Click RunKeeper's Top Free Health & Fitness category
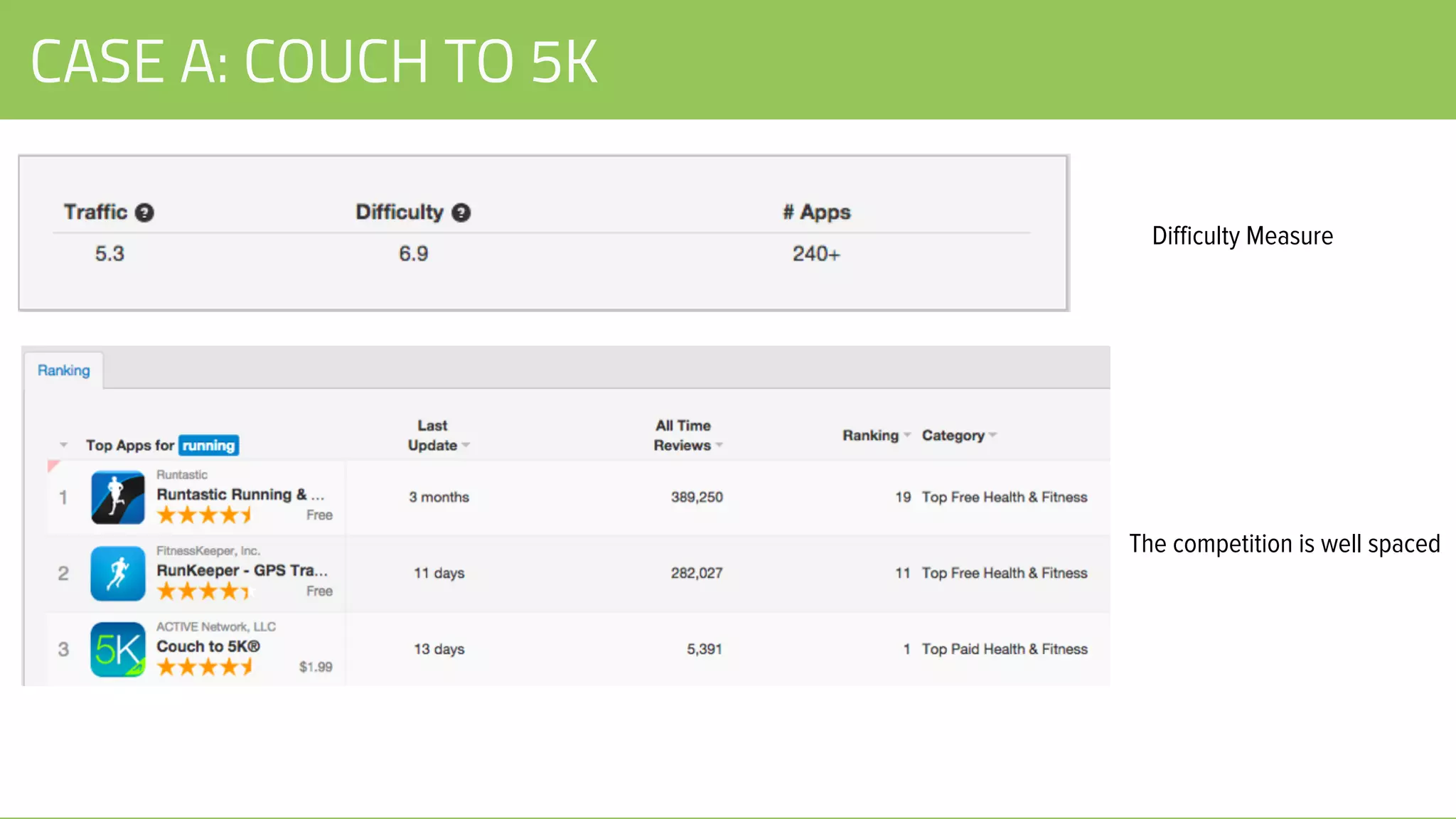This screenshot has height=819, width=1456. 1005,573
